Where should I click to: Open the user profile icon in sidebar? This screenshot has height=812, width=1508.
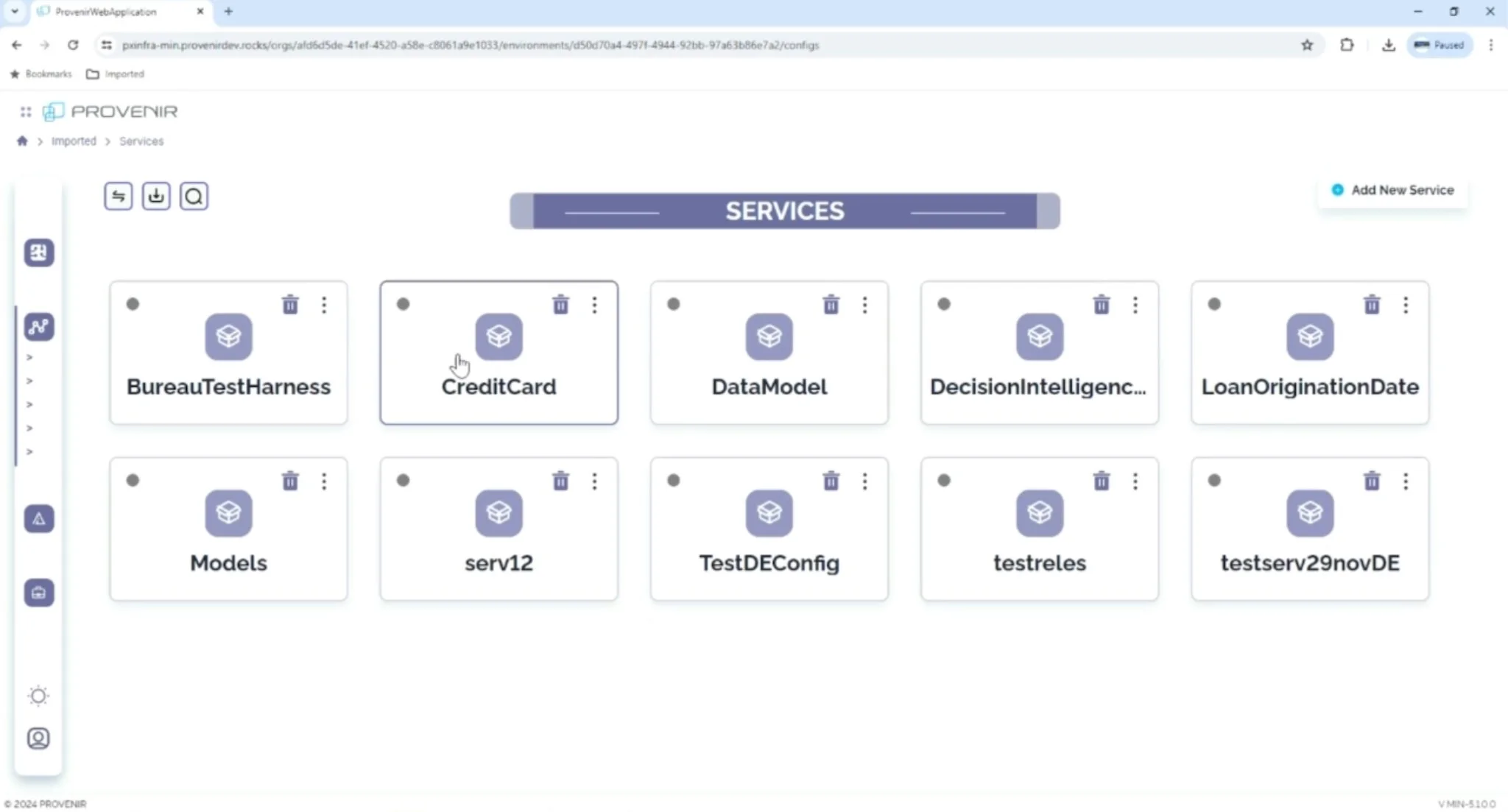click(x=38, y=738)
